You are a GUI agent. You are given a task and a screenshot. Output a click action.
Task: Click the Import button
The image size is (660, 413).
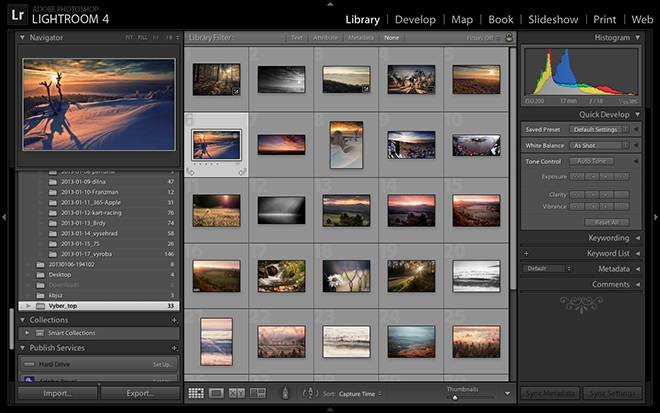click(x=57, y=393)
